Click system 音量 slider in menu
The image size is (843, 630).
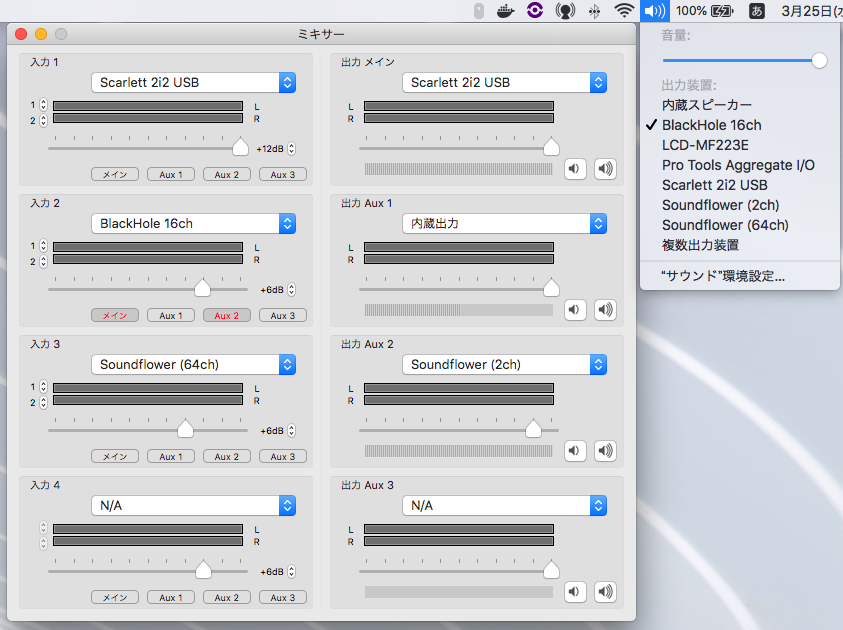[x=745, y=61]
